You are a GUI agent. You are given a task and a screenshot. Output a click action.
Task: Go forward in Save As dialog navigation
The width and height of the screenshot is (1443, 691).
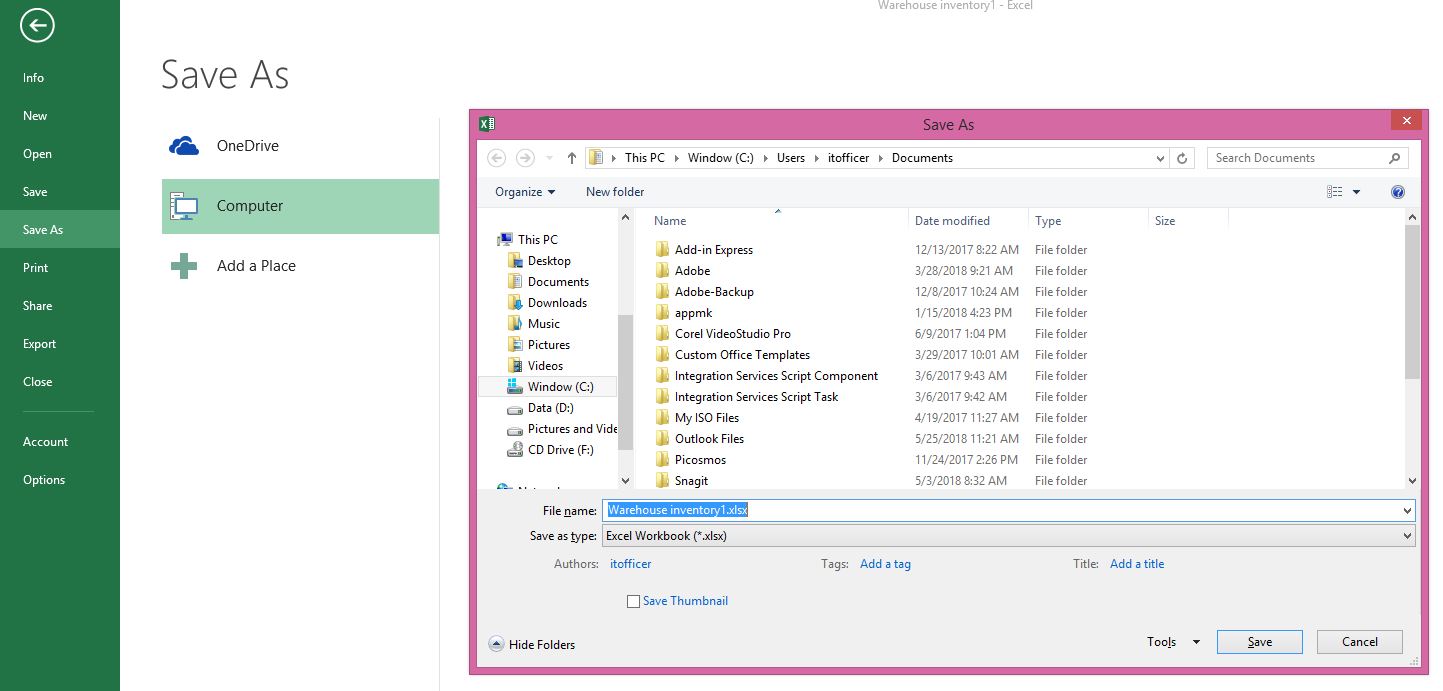pyautogui.click(x=525, y=158)
